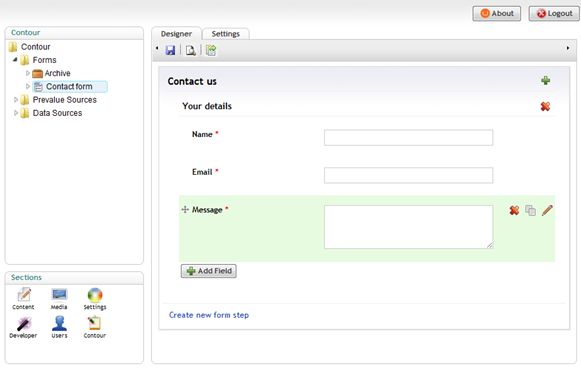The height and width of the screenshot is (368, 581).
Task: Click Create new form step link
Action: [x=209, y=315]
